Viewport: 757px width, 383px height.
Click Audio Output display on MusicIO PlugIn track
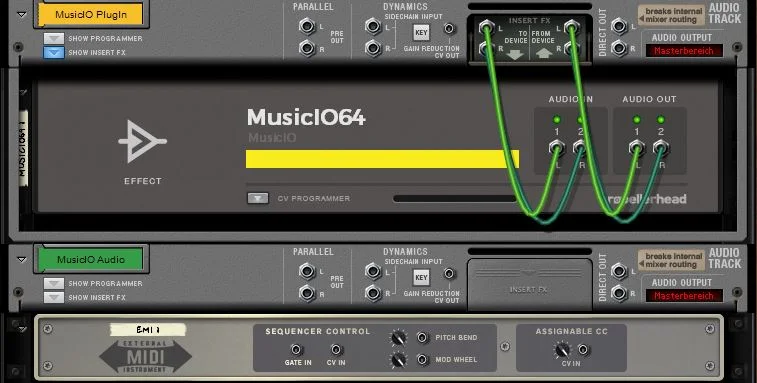click(684, 51)
